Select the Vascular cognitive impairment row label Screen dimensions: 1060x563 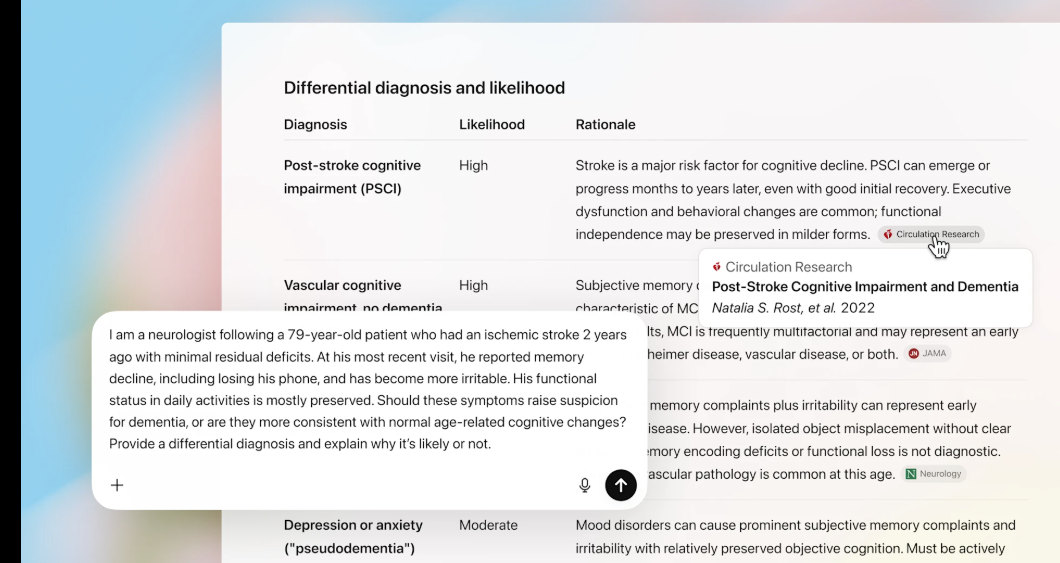click(x=342, y=286)
